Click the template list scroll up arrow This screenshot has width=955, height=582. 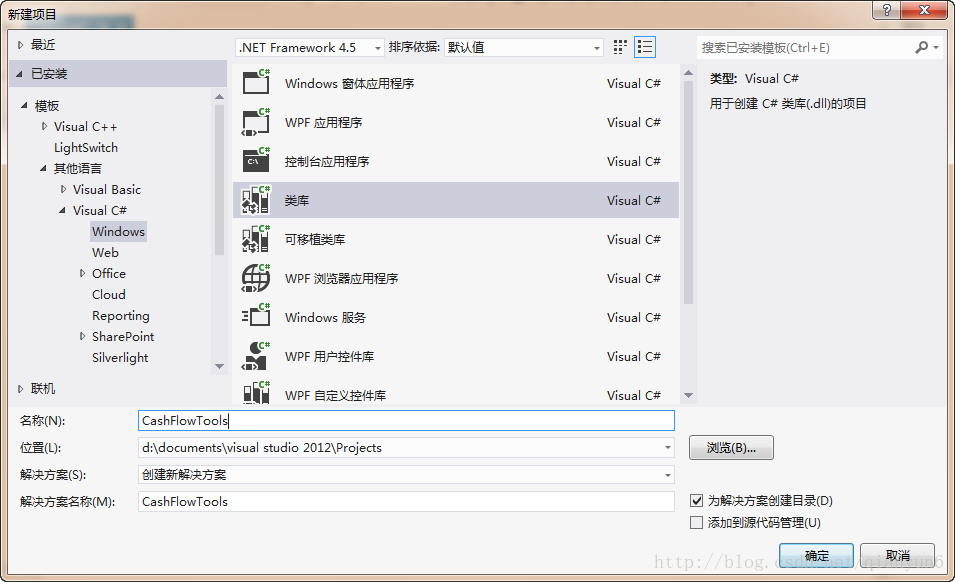(x=688, y=73)
